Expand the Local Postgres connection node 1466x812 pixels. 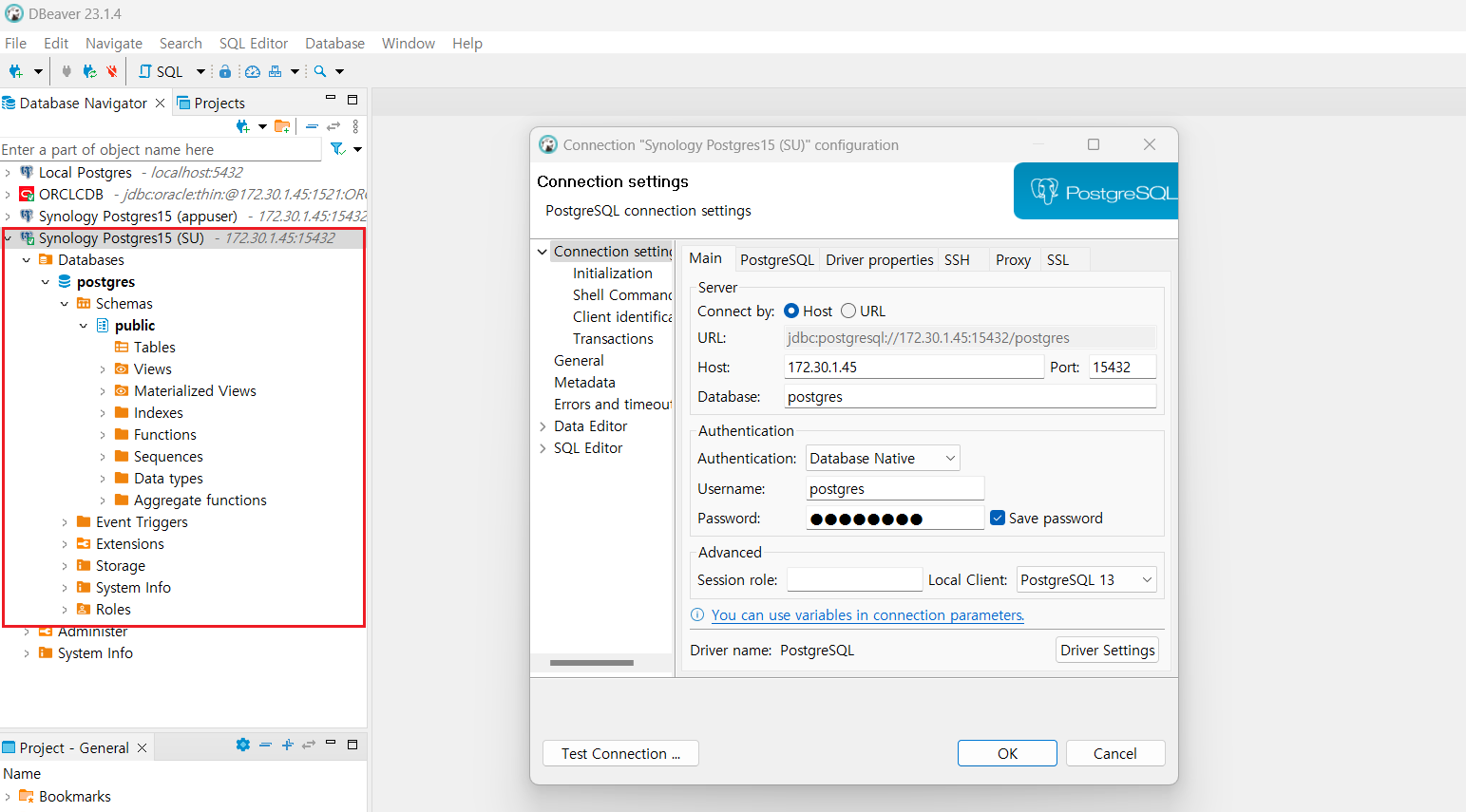click(8, 173)
